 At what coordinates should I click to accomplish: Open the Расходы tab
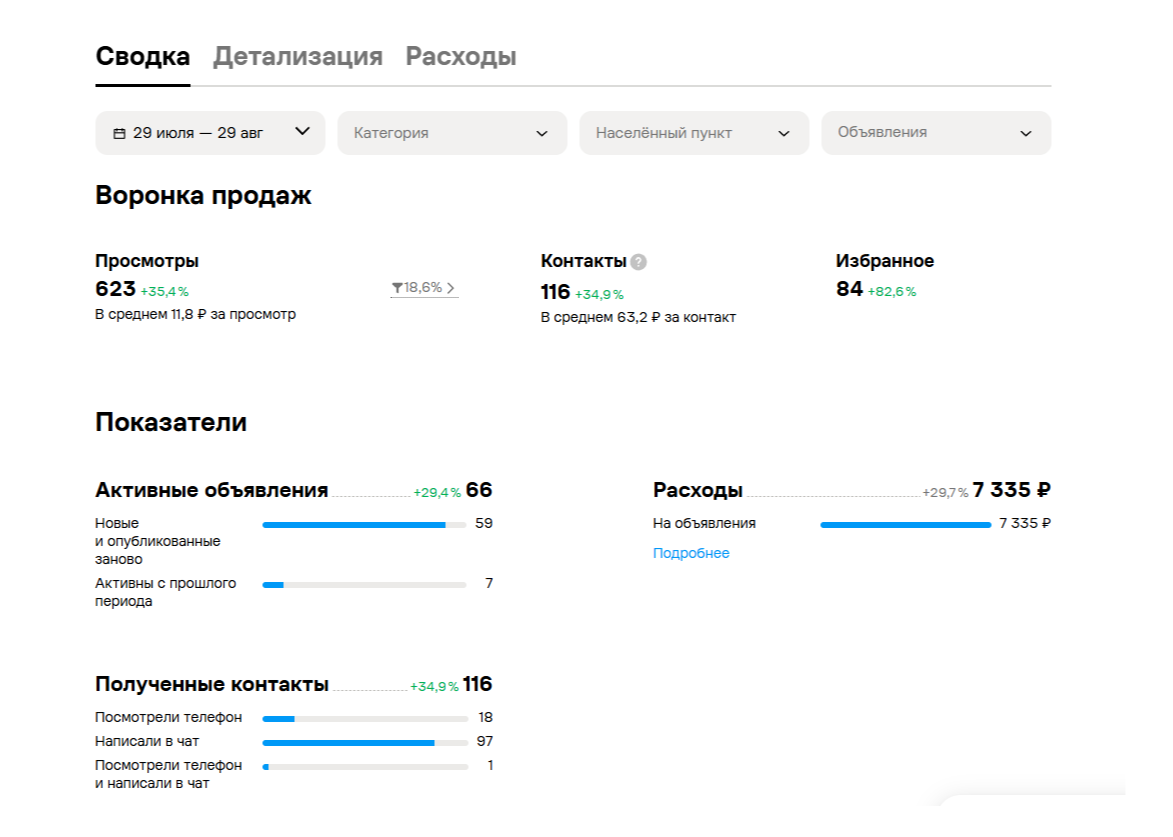click(461, 57)
